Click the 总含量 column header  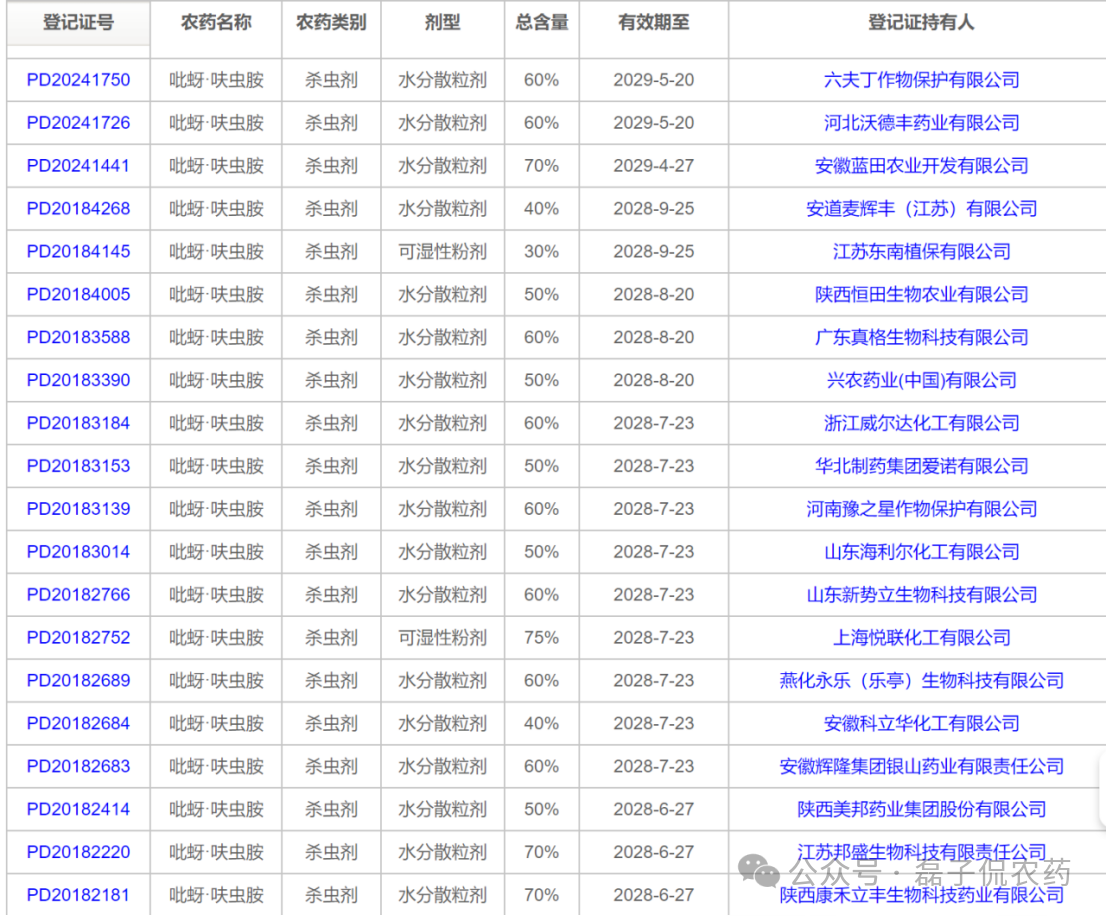(542, 23)
